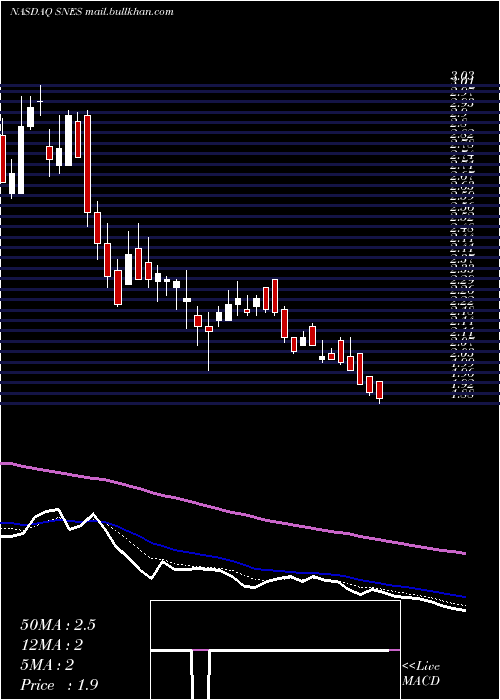Click the Price : 1.9 label
The width and height of the screenshot is (500, 700).
click(x=59, y=685)
